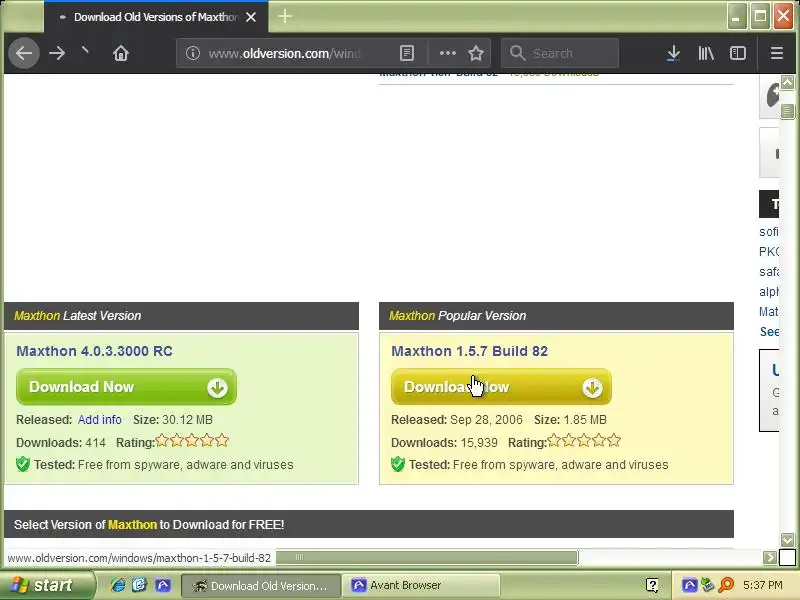This screenshot has width=800, height=600.
Task: Open the Library bookshelf icon
Action: (706, 53)
